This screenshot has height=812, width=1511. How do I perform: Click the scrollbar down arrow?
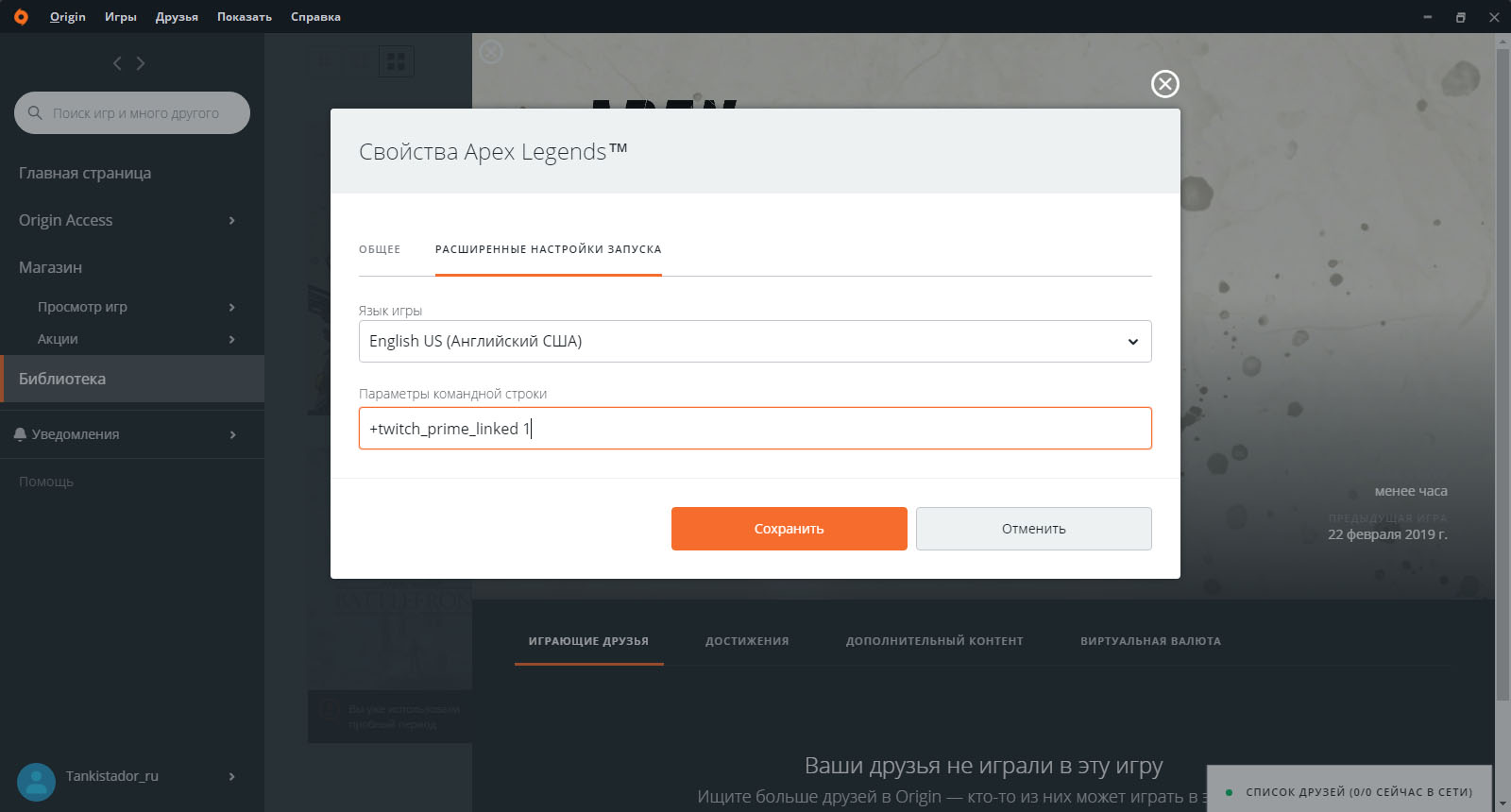(1503, 804)
